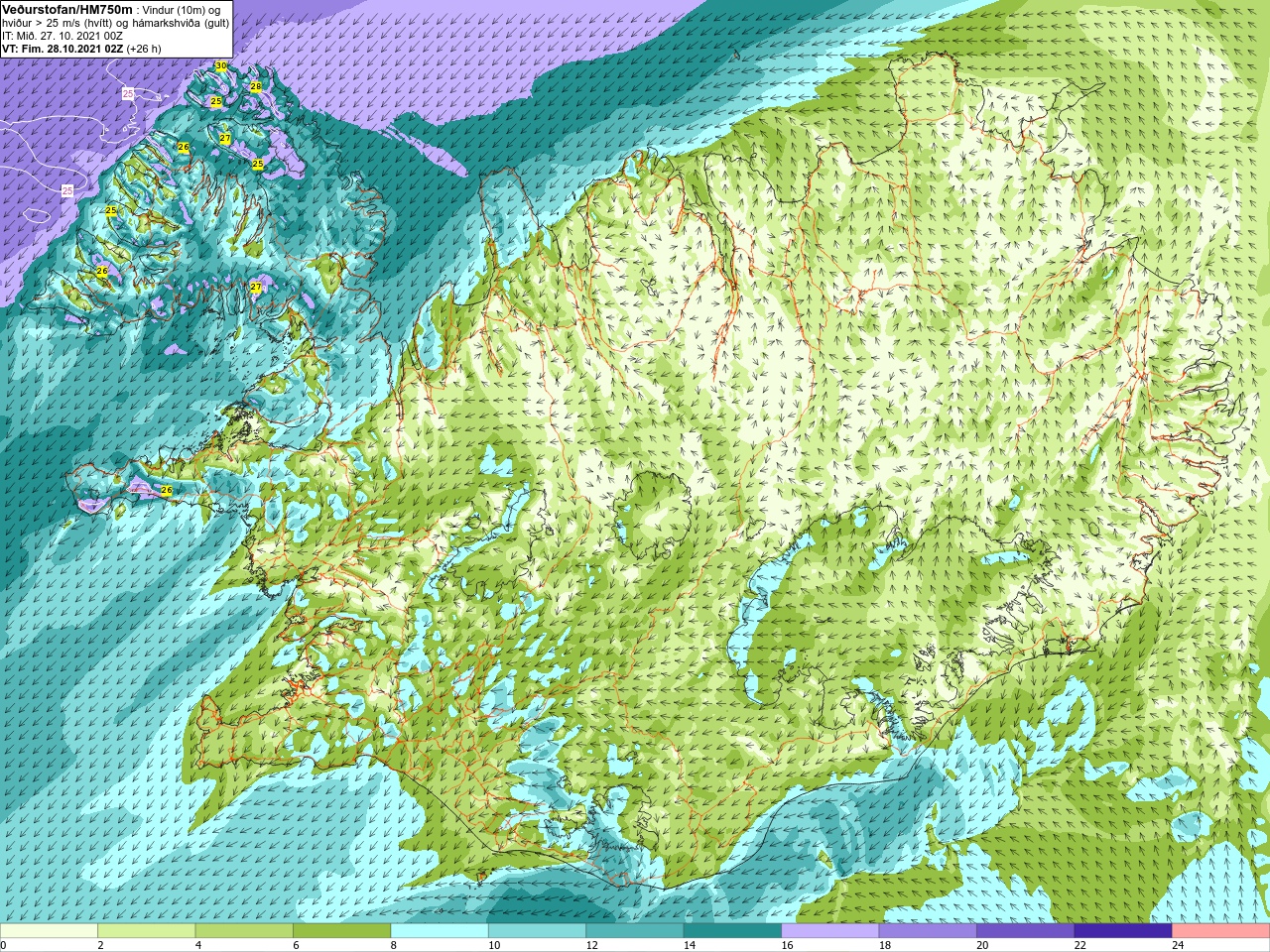Click the light cyan 8–10 legend swatch
Screen dimensions: 1270x952
[440, 931]
